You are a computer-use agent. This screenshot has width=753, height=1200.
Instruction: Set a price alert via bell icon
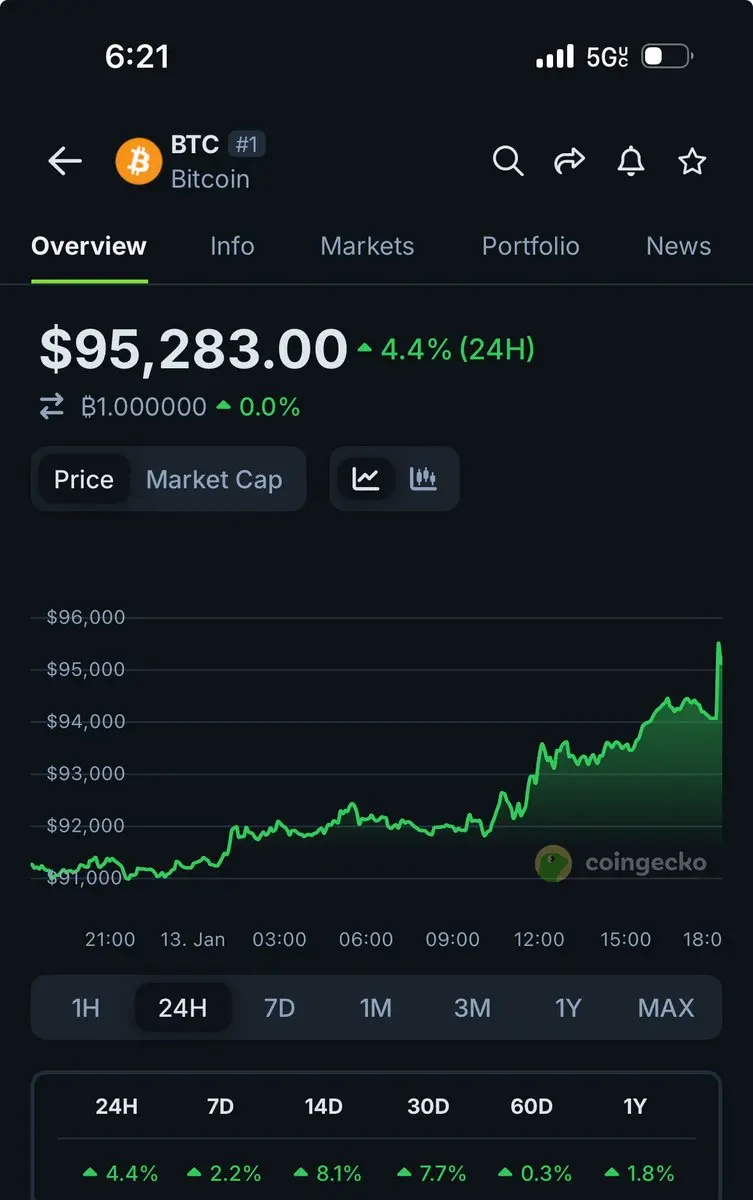[631, 161]
